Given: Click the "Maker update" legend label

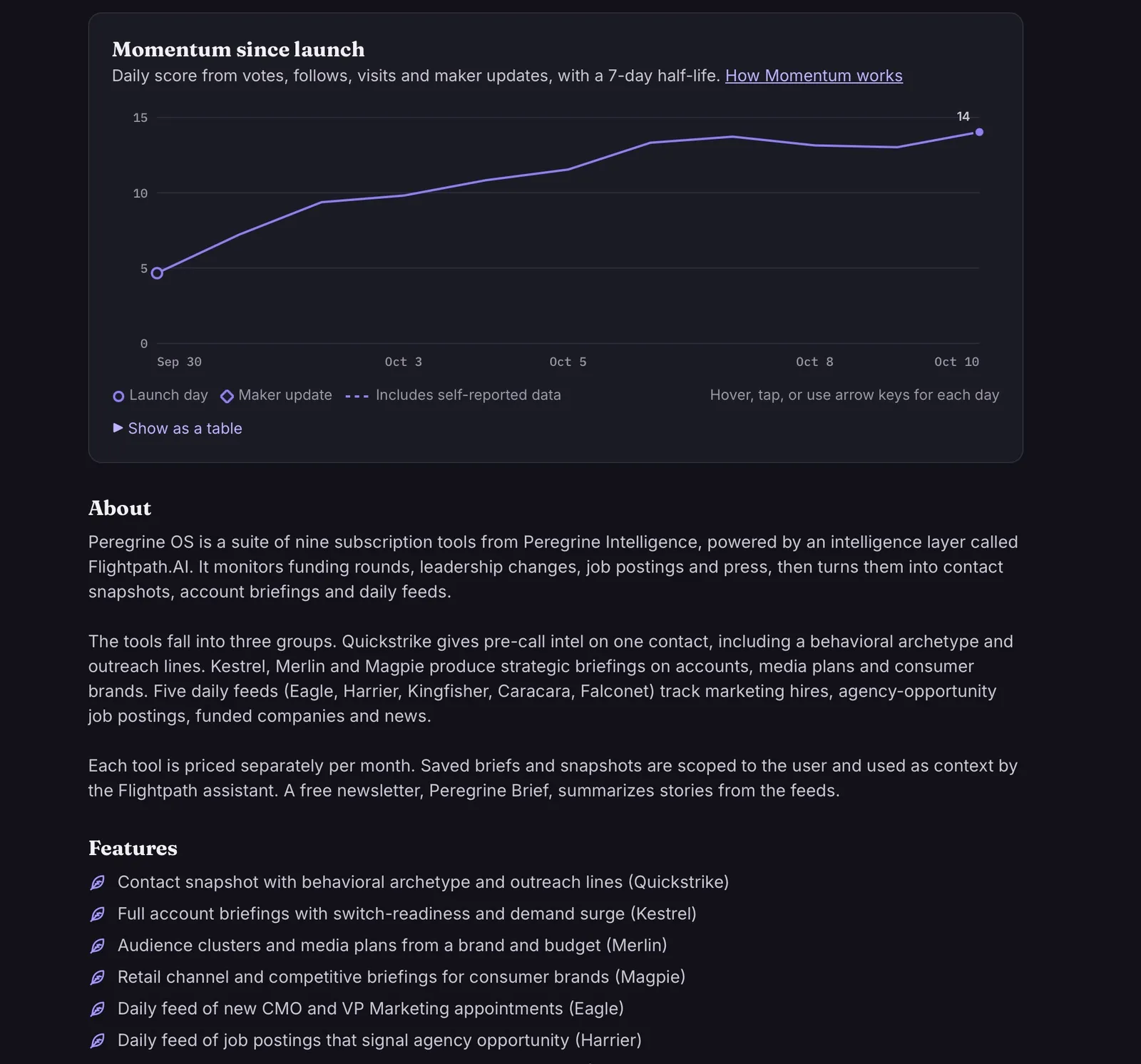Looking at the screenshot, I should (285, 395).
